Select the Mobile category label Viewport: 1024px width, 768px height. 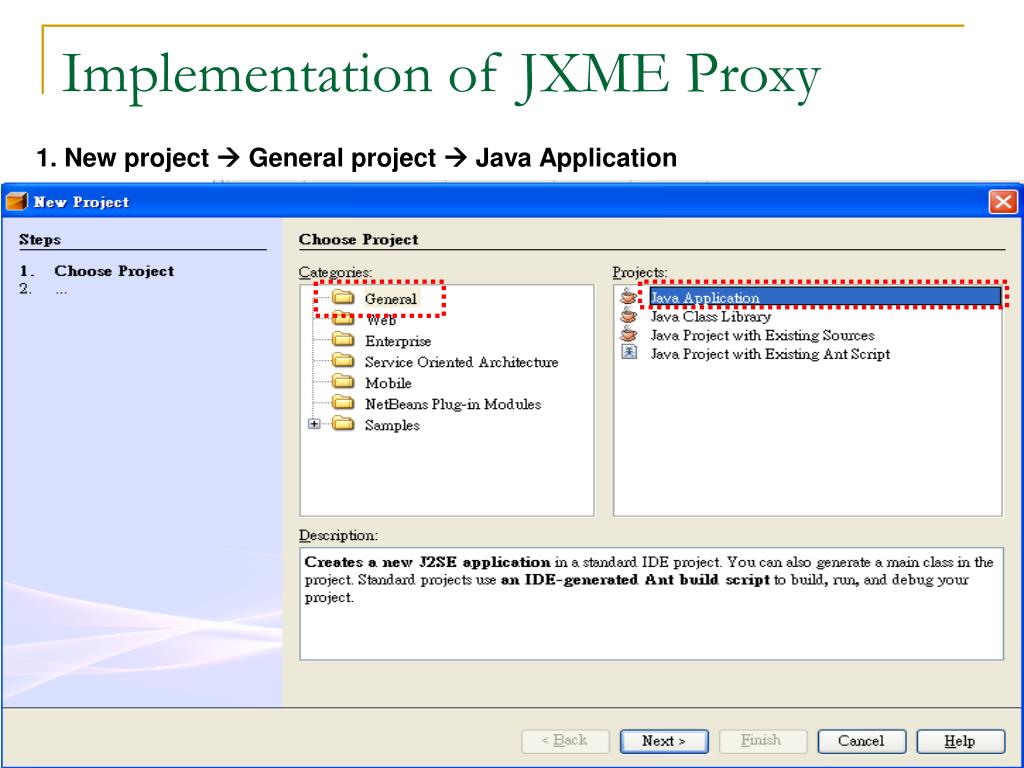[x=388, y=383]
